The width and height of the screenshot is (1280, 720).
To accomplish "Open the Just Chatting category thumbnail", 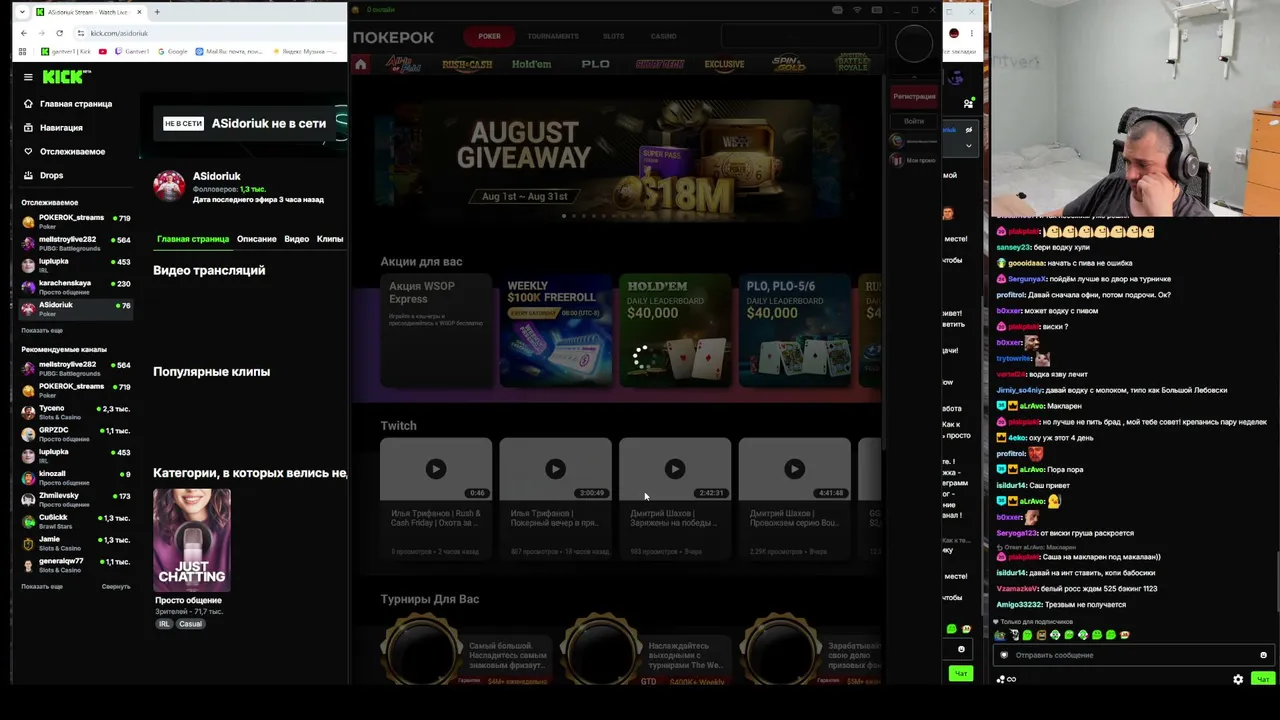I will (x=192, y=541).
